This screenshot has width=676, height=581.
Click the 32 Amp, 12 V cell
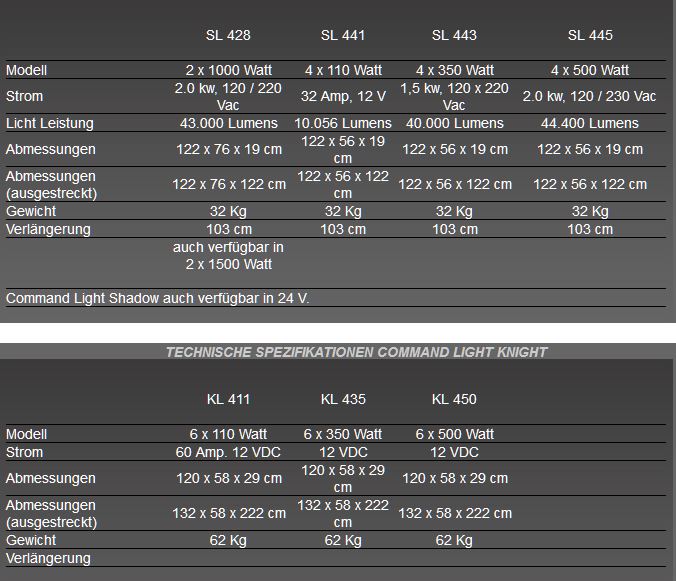(343, 96)
